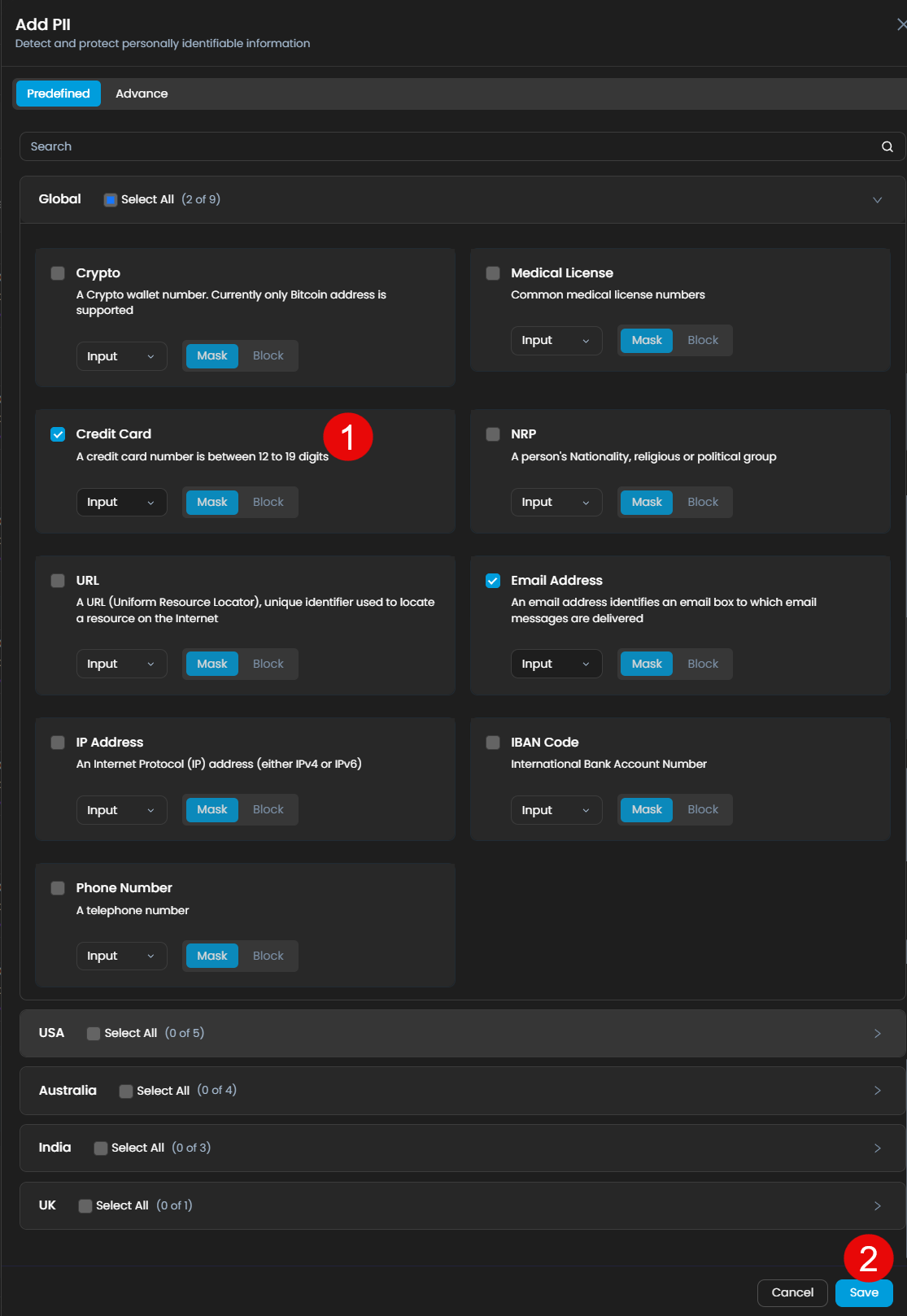Viewport: 907px width, 1316px height.
Task: Collapse the Global section chevron
Action: tap(877, 200)
